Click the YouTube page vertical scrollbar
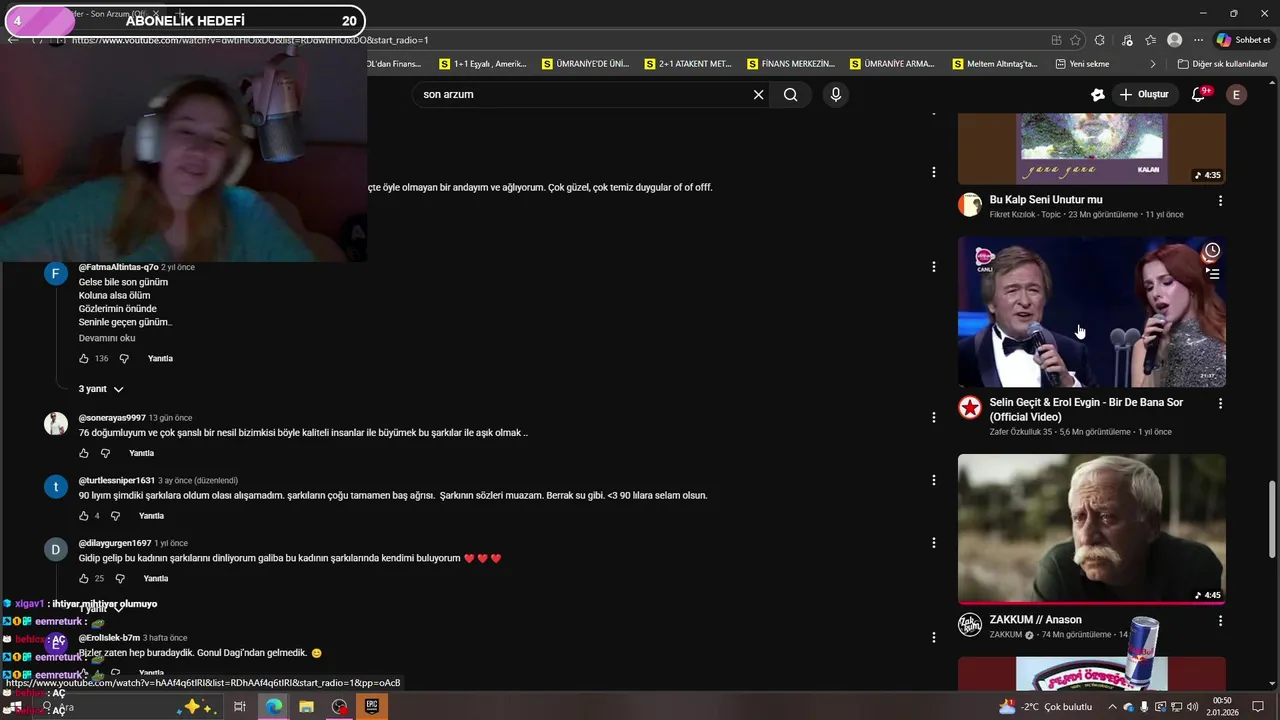Image resolution: width=1280 pixels, height=720 pixels. point(1273,520)
